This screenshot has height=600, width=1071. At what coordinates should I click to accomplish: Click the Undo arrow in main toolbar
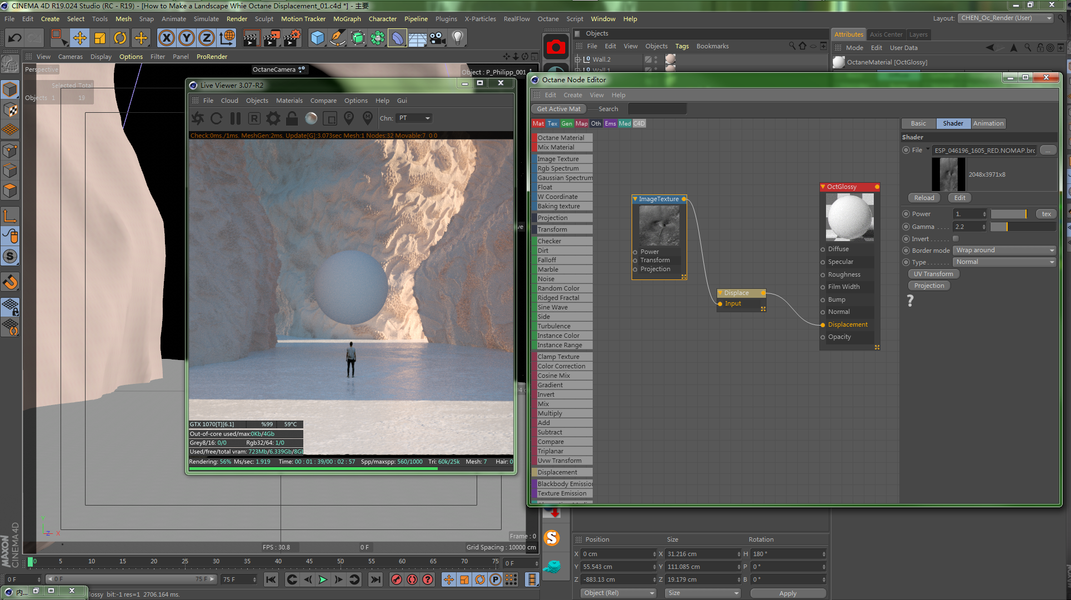[x=14, y=38]
